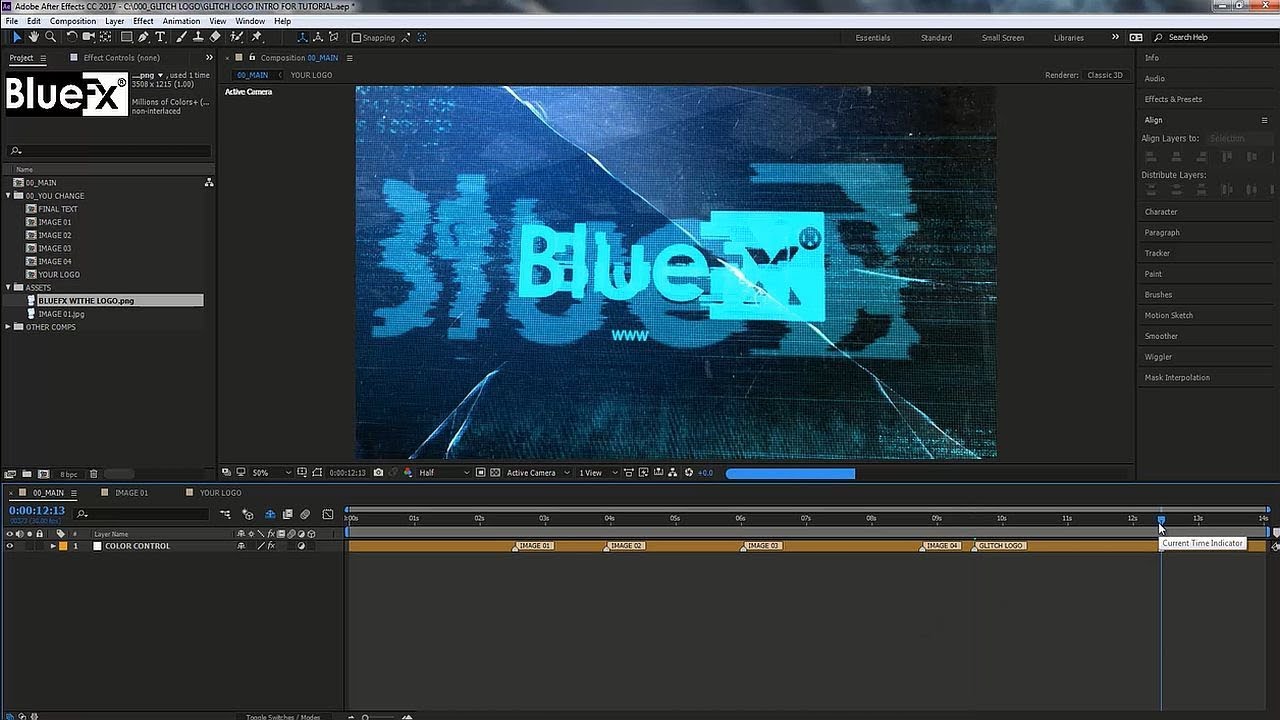Click the World Axis Mode icon

[318, 37]
